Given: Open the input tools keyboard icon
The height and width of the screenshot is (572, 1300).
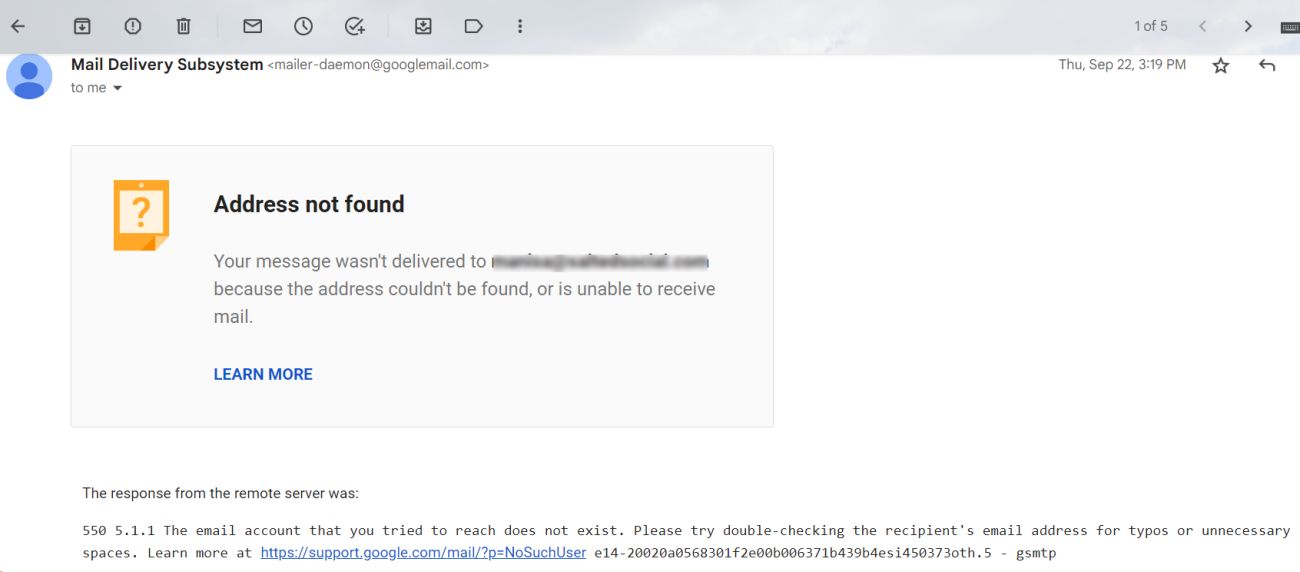Looking at the screenshot, I should [1289, 27].
